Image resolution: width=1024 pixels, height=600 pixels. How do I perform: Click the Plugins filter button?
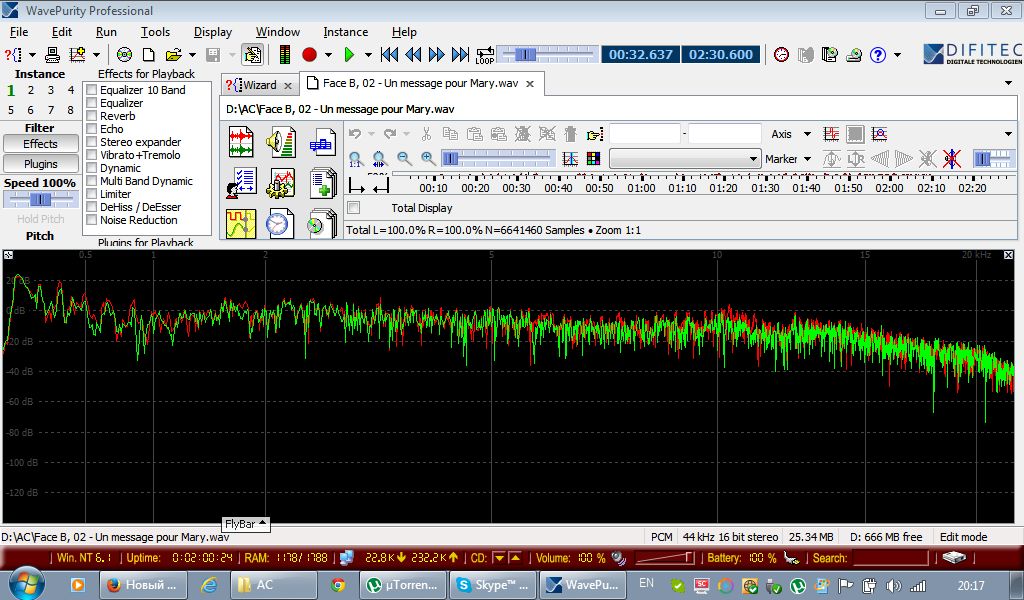tap(41, 164)
